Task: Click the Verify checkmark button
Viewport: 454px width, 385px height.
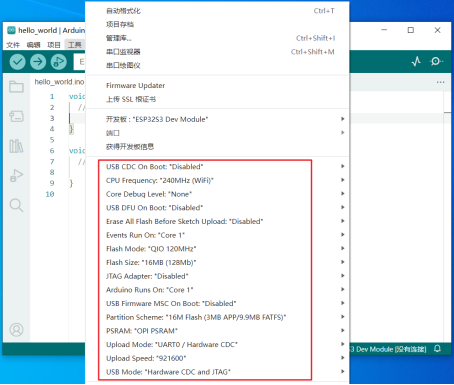Action: click(18, 62)
